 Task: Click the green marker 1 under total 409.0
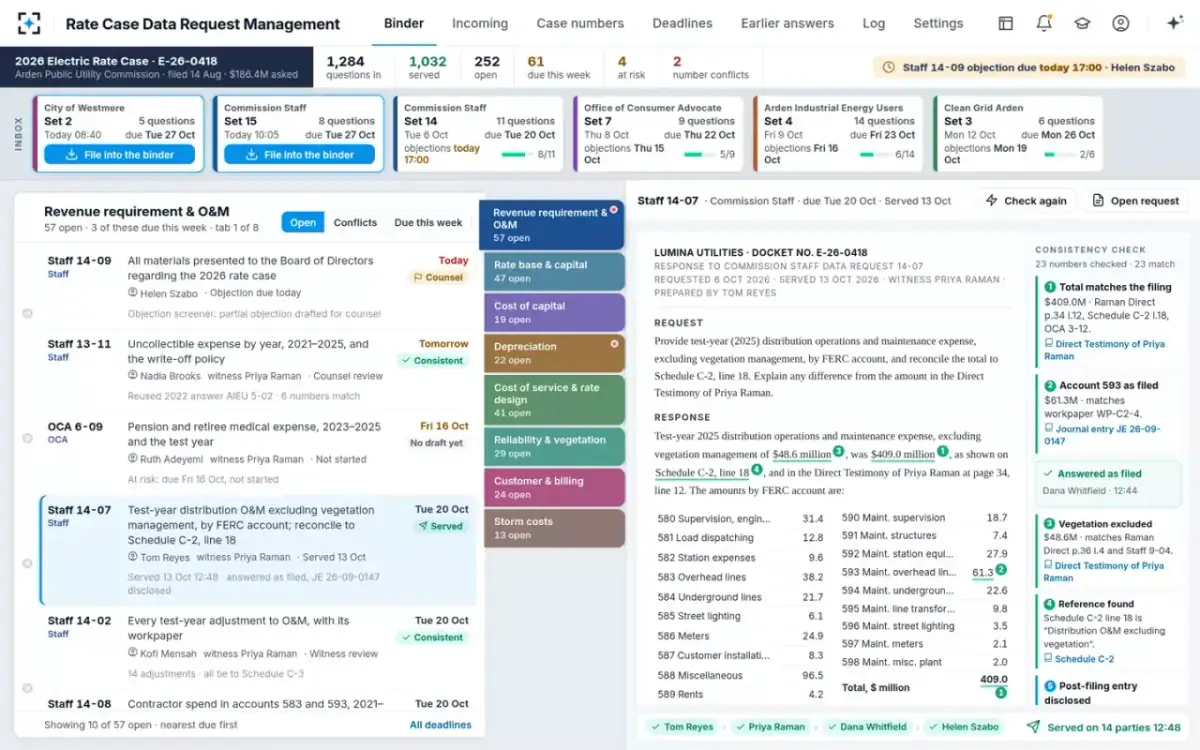[x=1001, y=692]
